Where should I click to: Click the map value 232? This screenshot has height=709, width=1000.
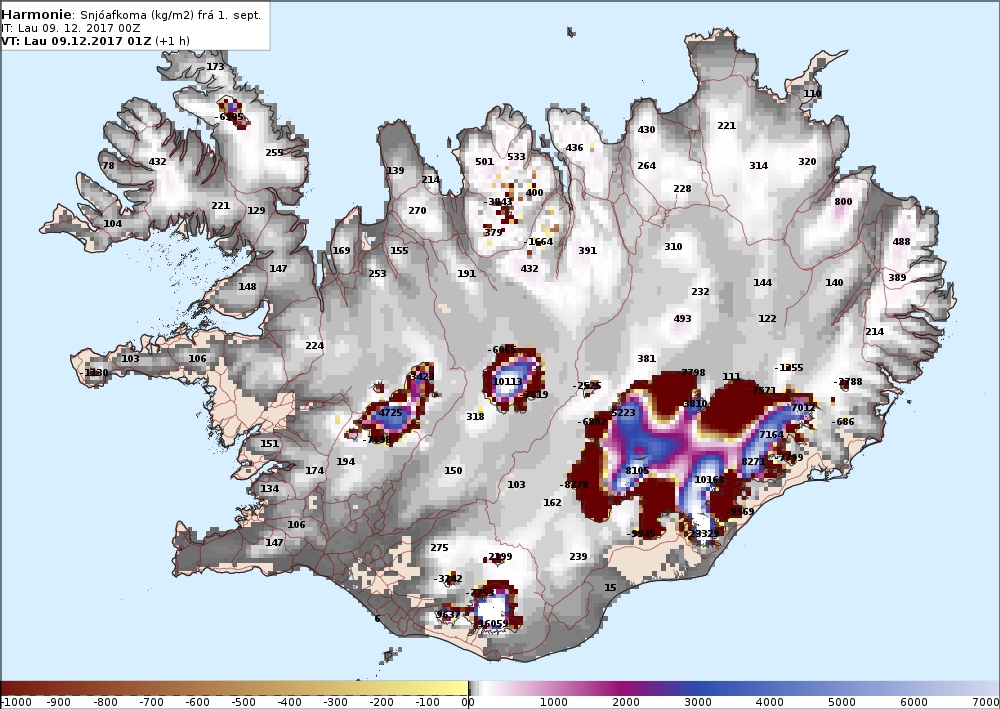(x=700, y=291)
